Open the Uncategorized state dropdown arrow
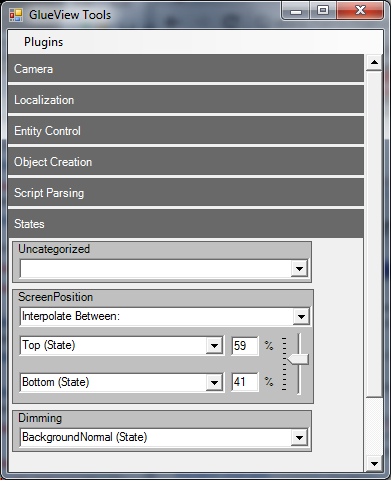Image resolution: width=391 pixels, height=480 pixels. [x=299, y=268]
